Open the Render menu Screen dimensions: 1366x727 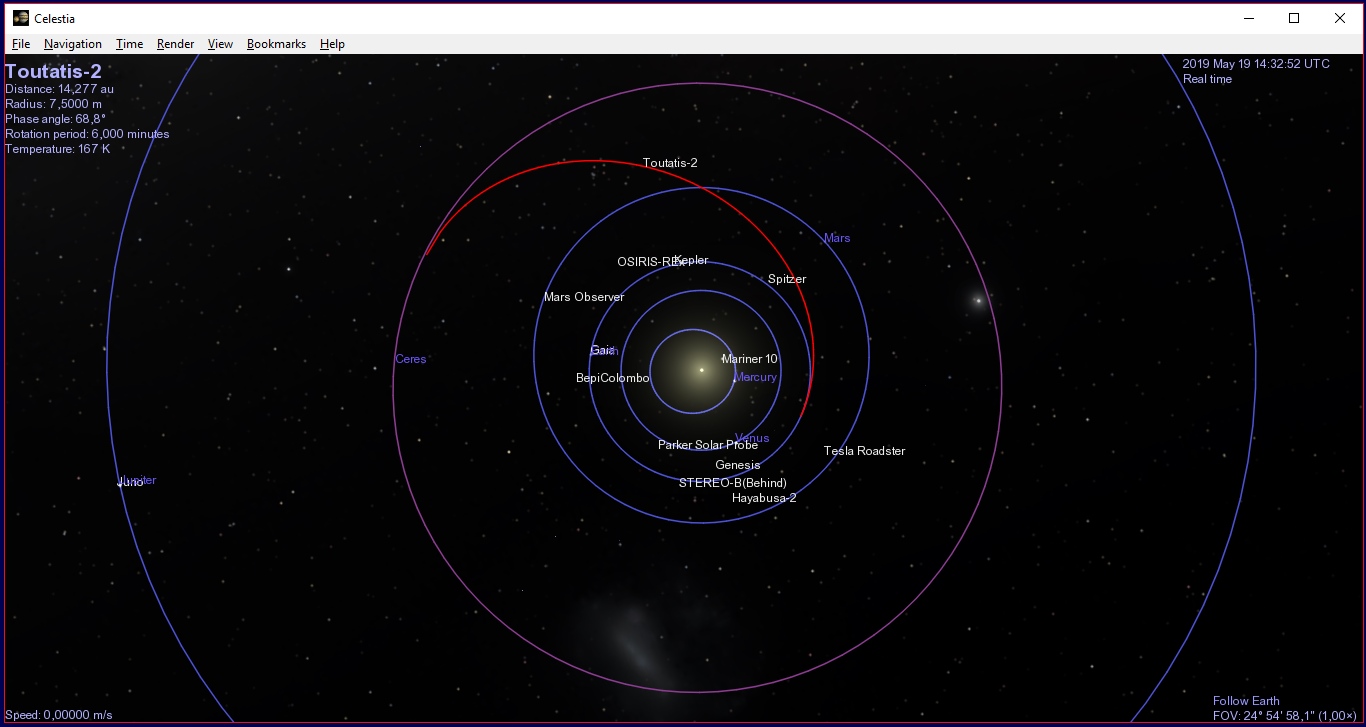pos(176,44)
